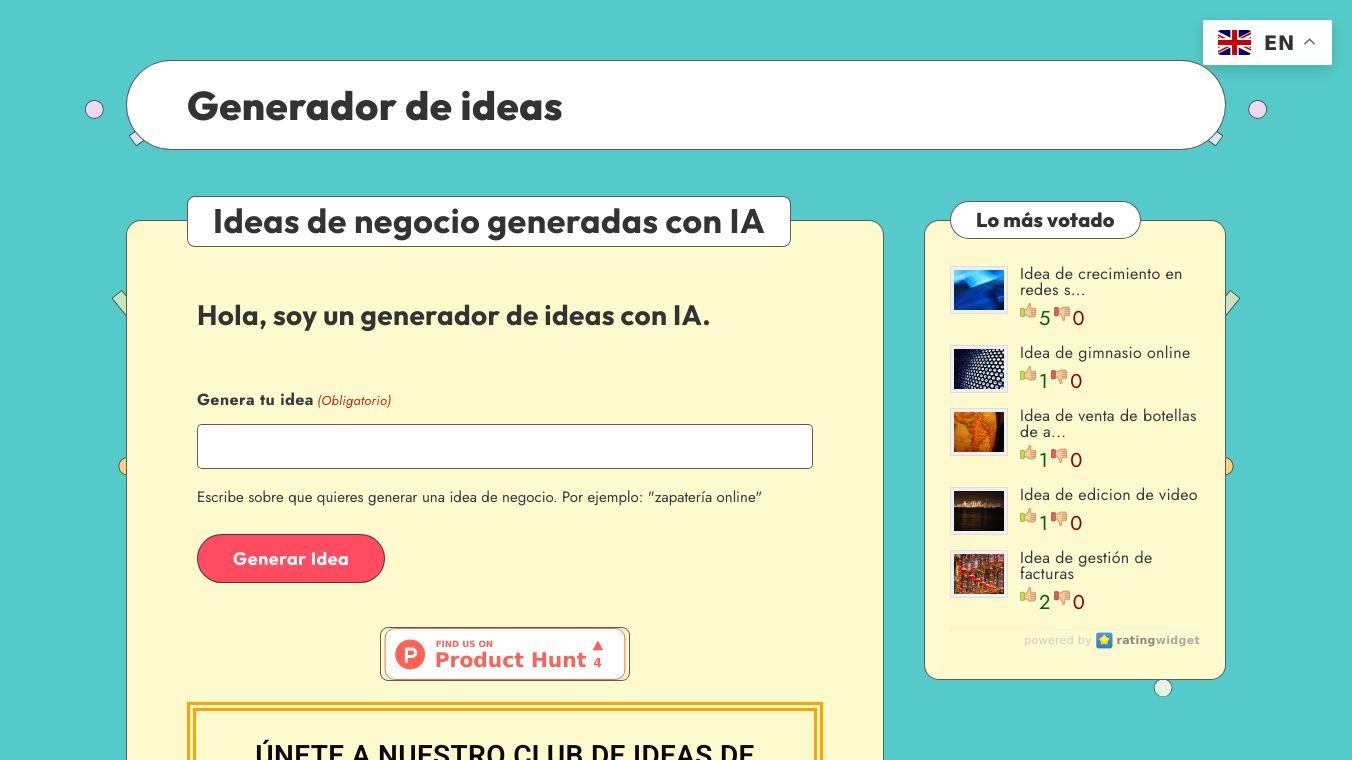The image size is (1352, 760).
Task: Thumbs up 'Idea de crecimiento en redes'
Action: pos(1028,312)
